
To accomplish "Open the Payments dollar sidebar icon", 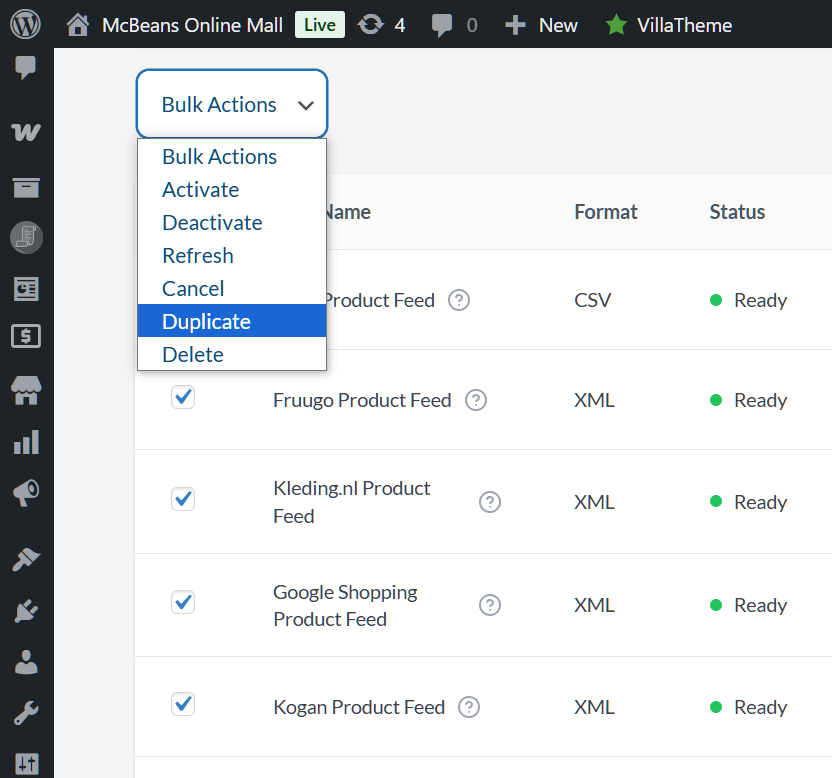I will click(x=26, y=336).
